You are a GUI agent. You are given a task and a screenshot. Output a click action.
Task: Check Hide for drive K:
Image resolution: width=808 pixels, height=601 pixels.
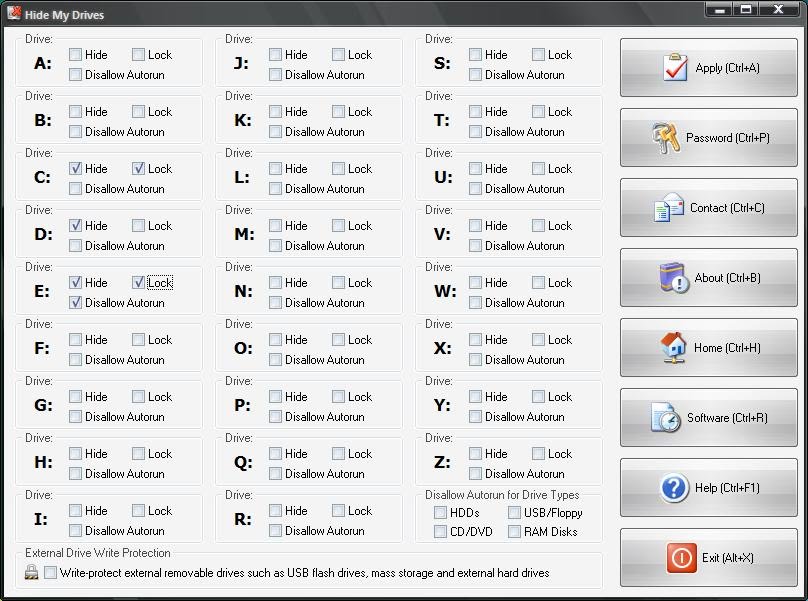275,112
